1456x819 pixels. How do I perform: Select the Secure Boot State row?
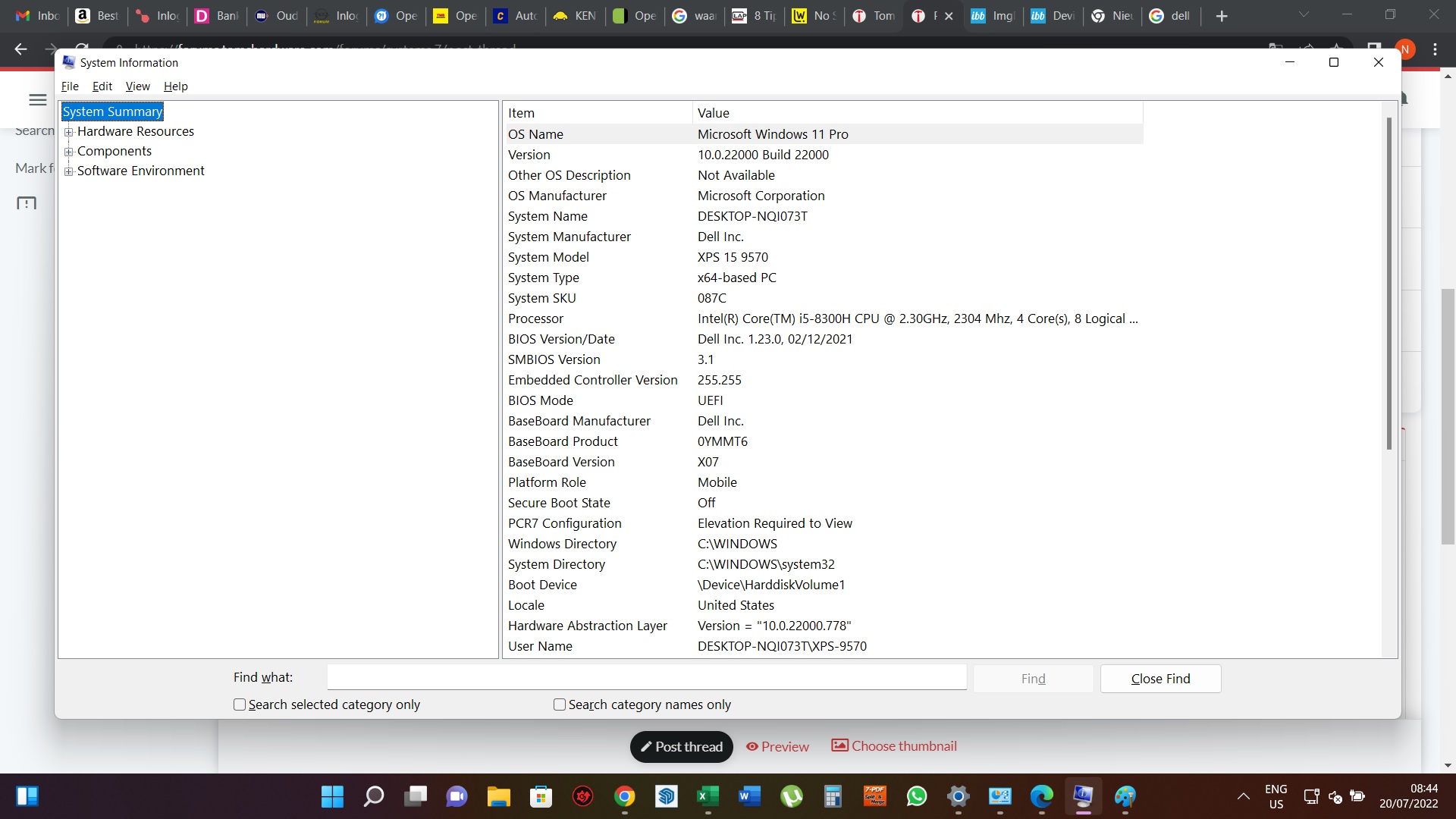(x=824, y=503)
